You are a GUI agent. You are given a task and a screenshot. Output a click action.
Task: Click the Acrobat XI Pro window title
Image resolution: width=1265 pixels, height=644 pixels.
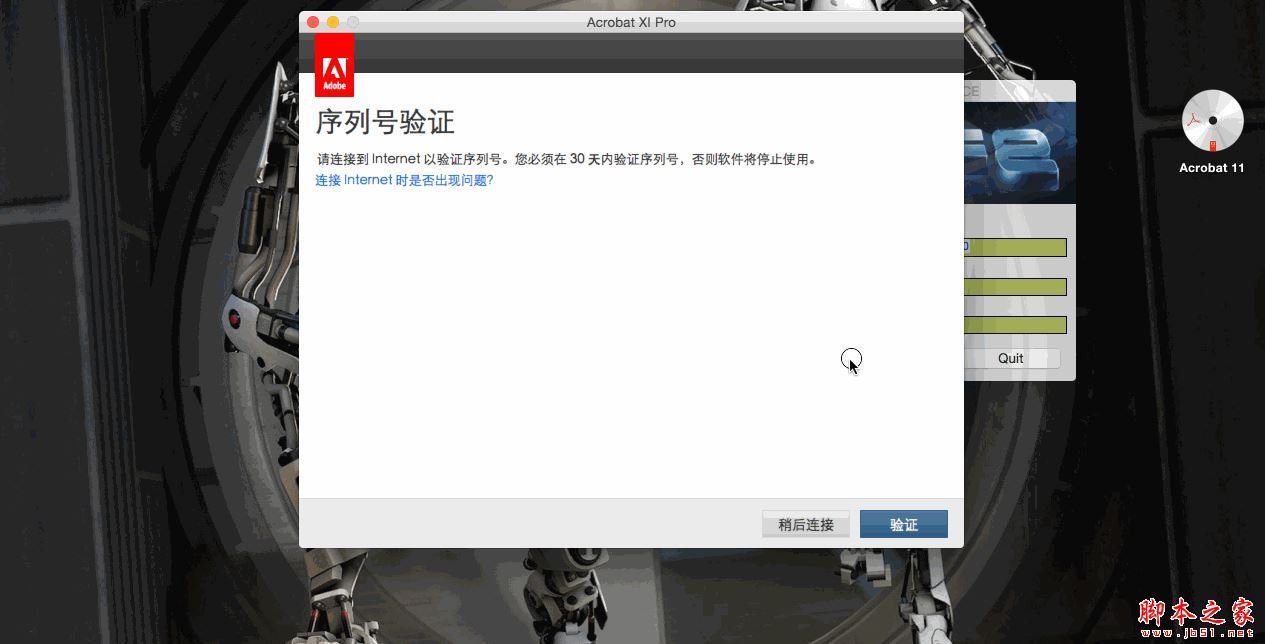(631, 22)
